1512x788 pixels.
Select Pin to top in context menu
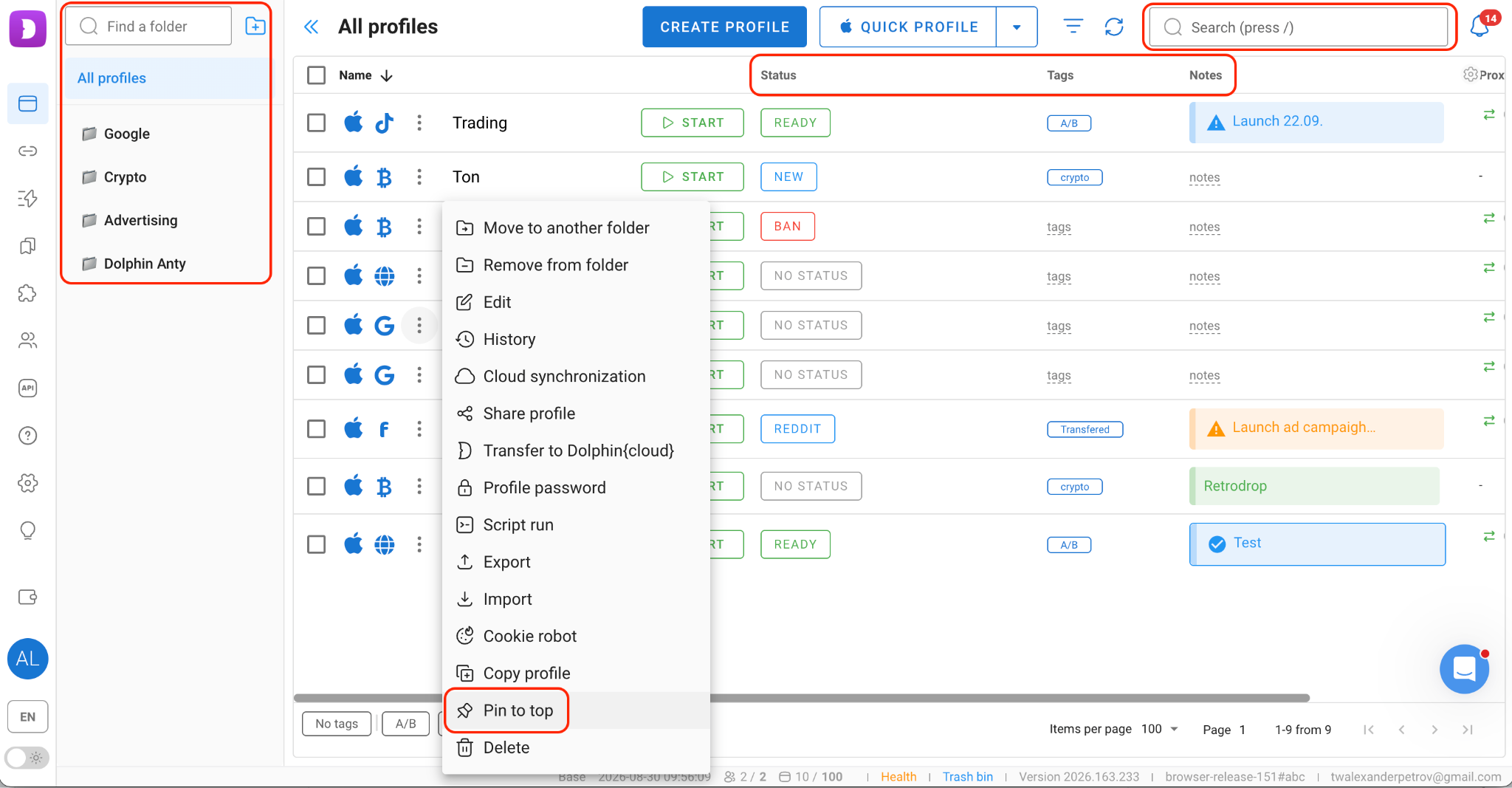point(577,710)
